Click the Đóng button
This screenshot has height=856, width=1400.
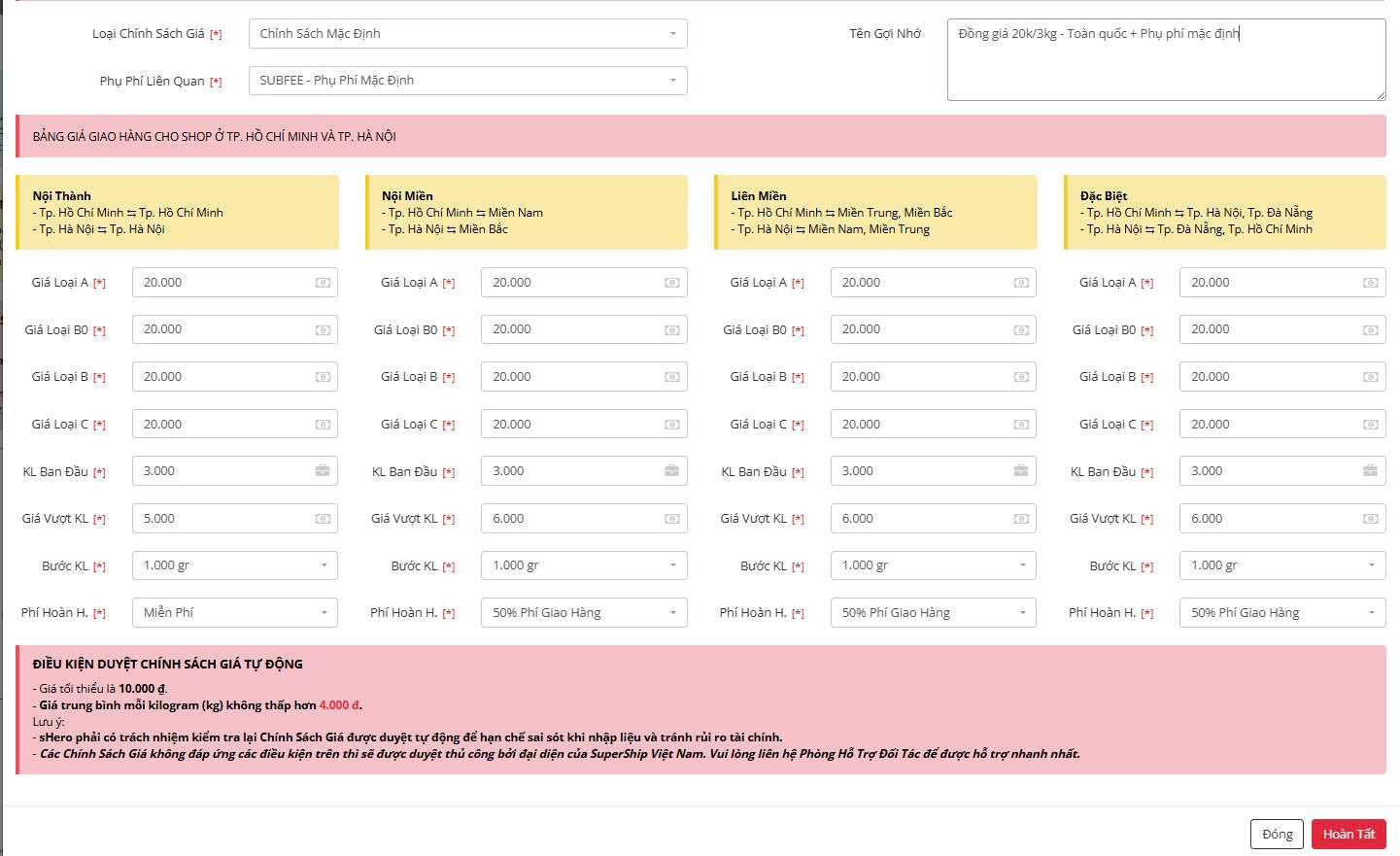click(1277, 835)
